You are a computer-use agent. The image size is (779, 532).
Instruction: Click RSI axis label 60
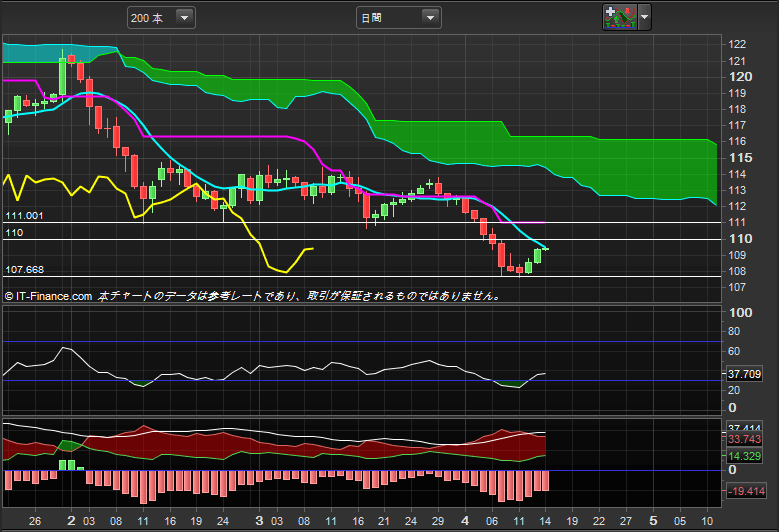[734, 351]
